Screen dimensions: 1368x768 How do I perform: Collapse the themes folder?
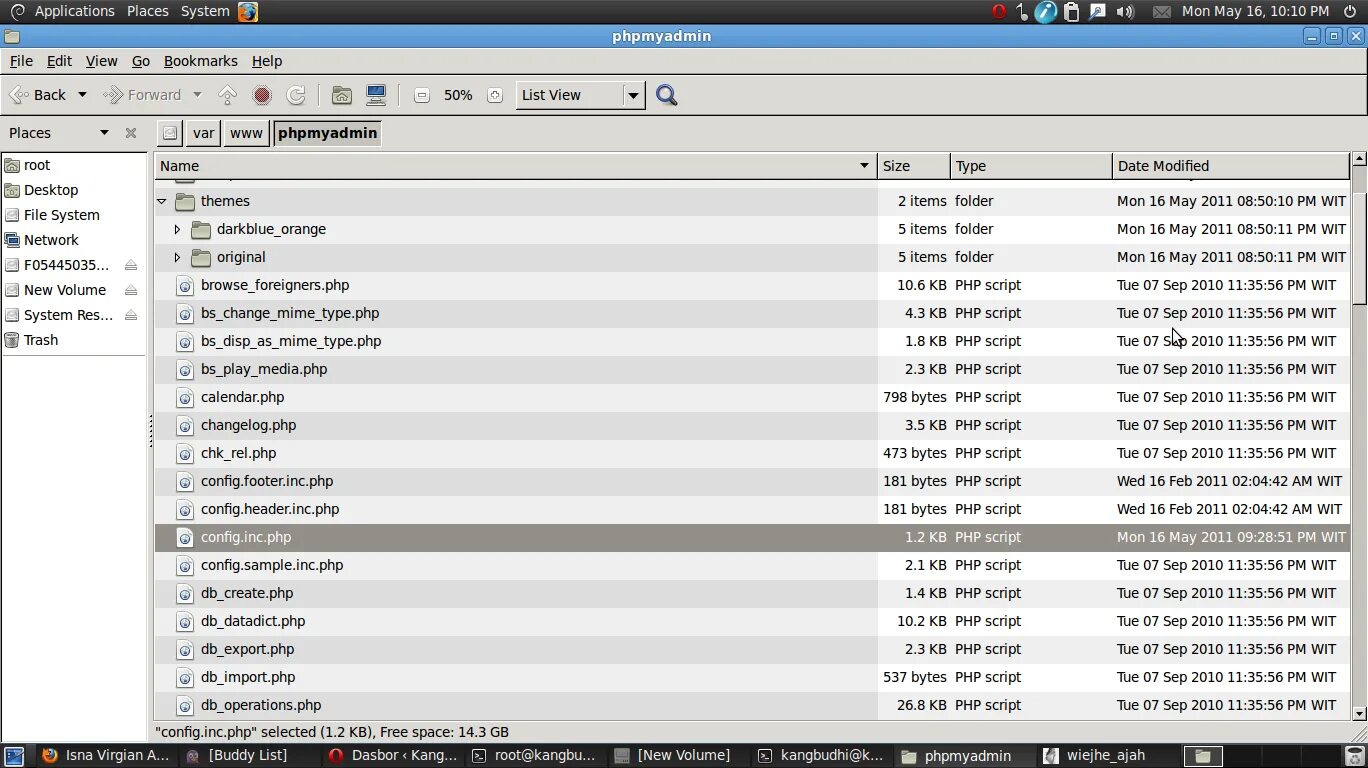[x=162, y=201]
